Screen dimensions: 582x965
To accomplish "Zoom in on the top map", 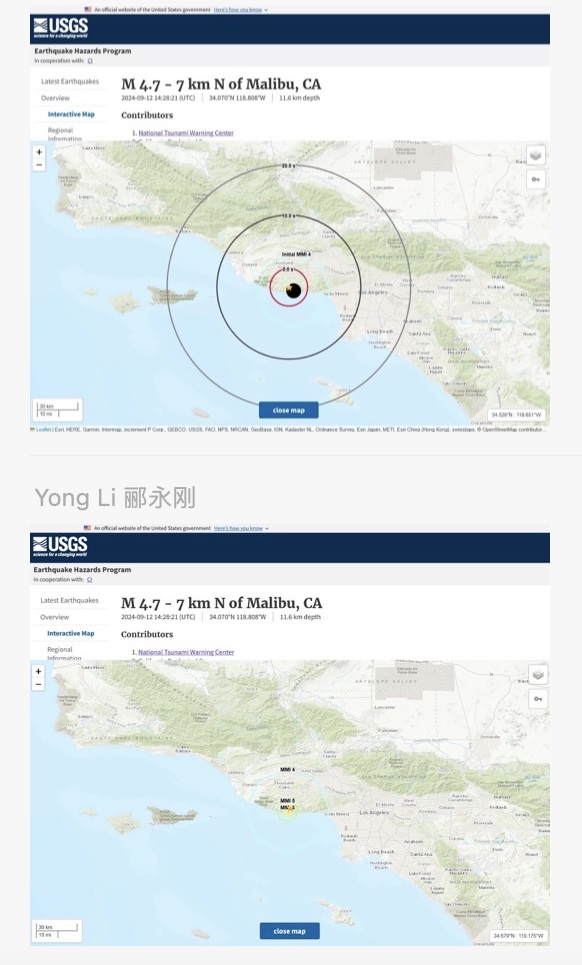I will point(39,152).
